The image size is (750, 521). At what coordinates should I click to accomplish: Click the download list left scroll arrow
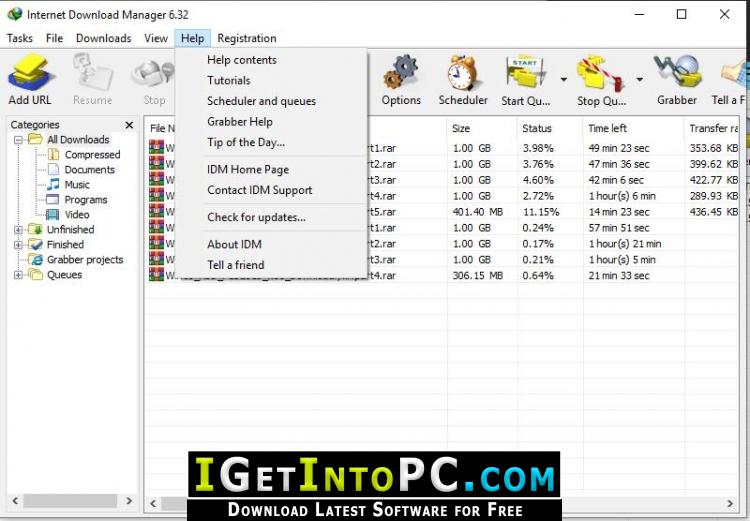[x=153, y=503]
